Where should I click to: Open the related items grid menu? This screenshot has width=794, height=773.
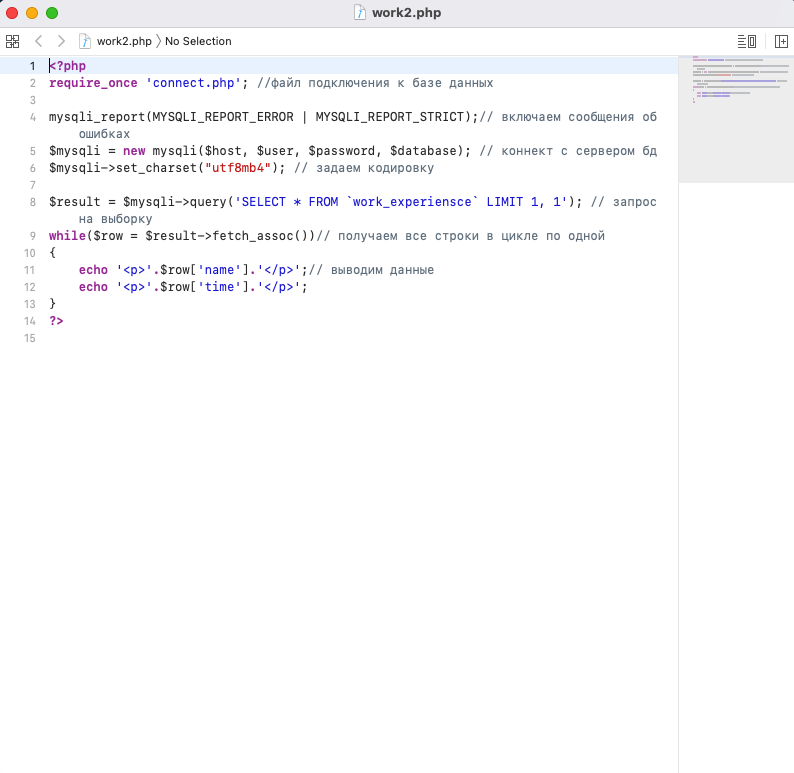tap(13, 41)
